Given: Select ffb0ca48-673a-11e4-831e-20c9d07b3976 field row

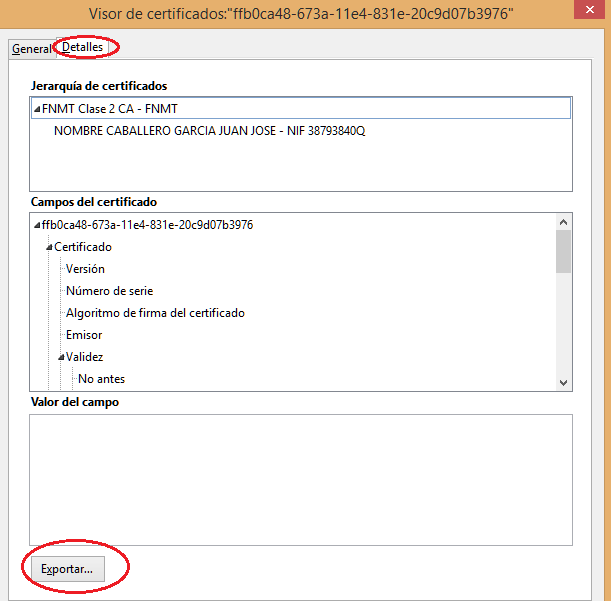Looking at the screenshot, I should click(x=147, y=225).
